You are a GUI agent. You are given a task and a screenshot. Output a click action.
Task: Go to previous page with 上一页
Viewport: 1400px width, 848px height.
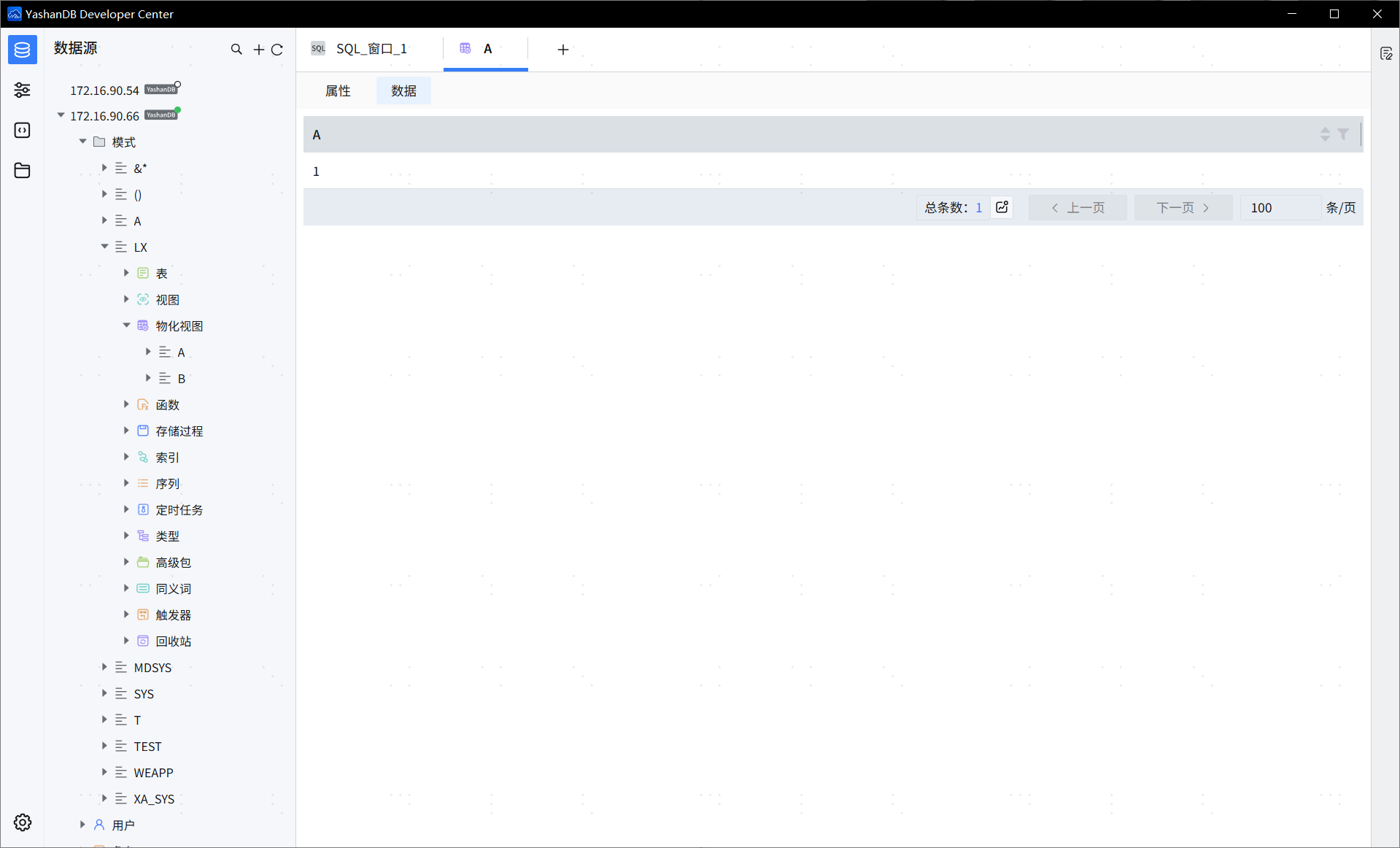click(x=1078, y=207)
